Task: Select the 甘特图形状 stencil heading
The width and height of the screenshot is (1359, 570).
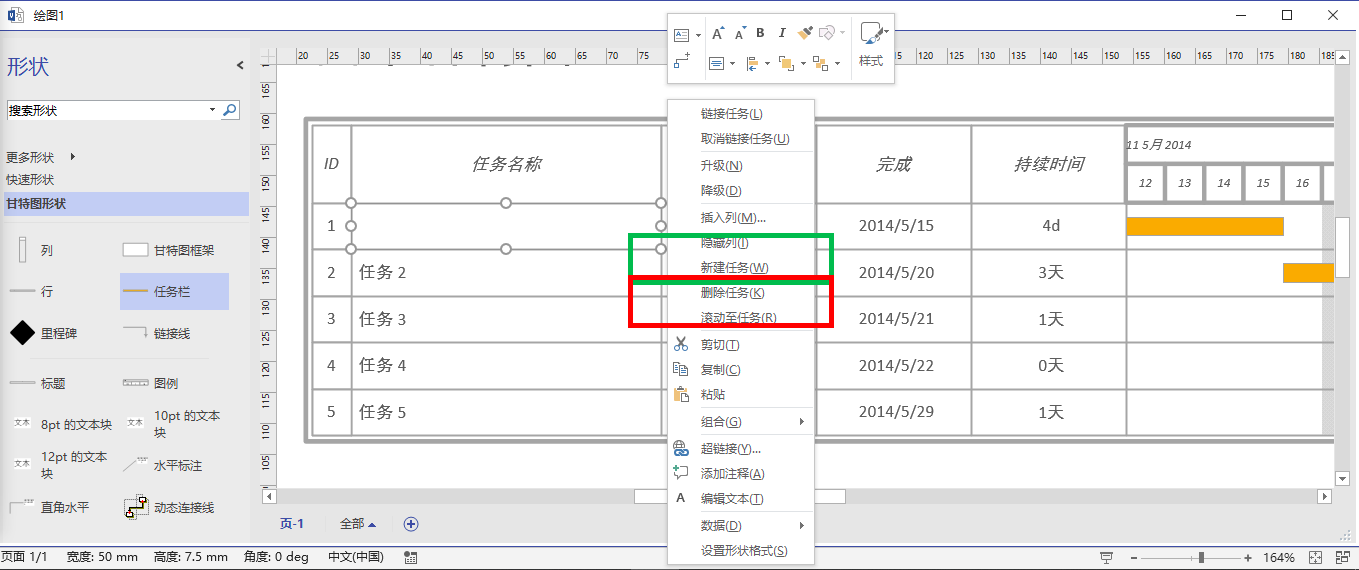Action: pyautogui.click(x=124, y=204)
